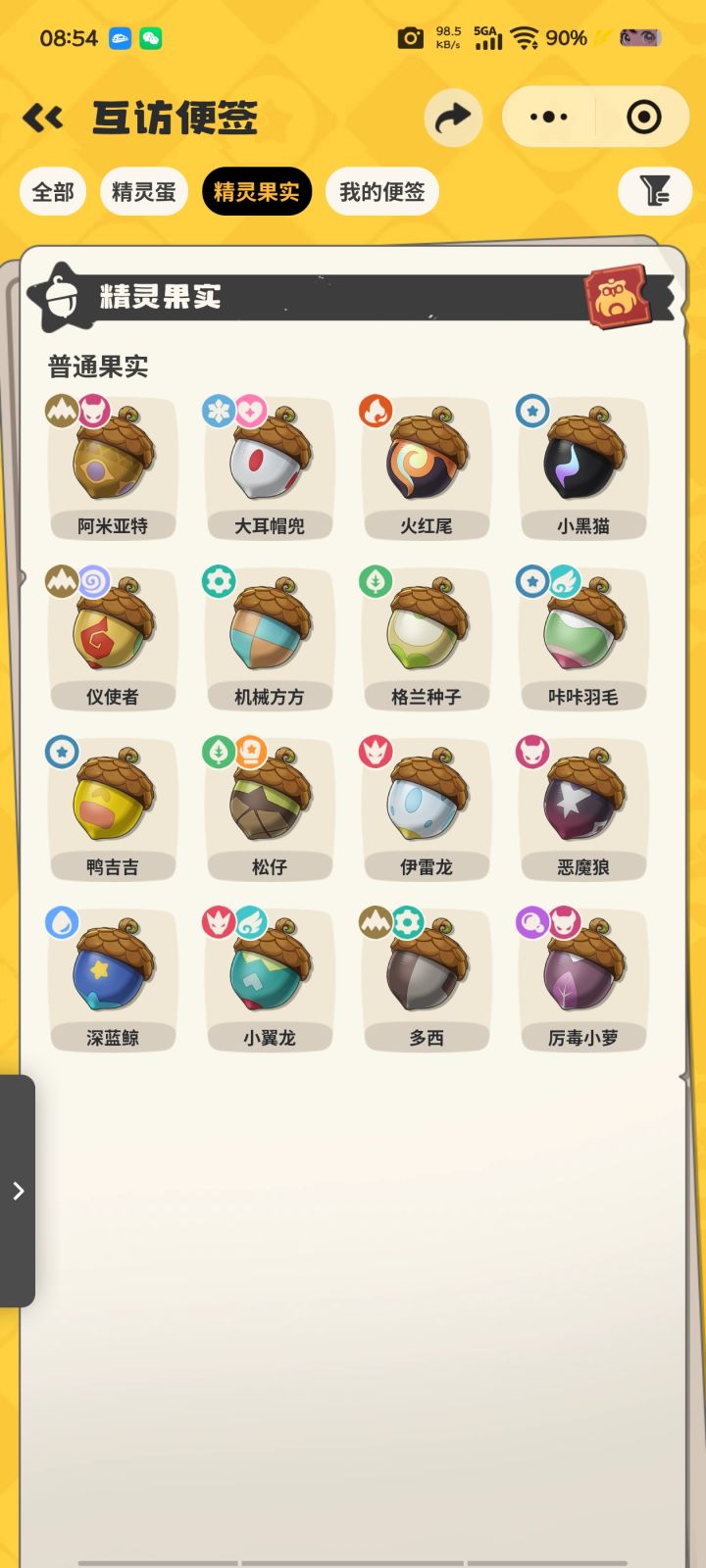Switch to the 全部 tab
This screenshot has height=1568, width=706.
click(x=53, y=191)
